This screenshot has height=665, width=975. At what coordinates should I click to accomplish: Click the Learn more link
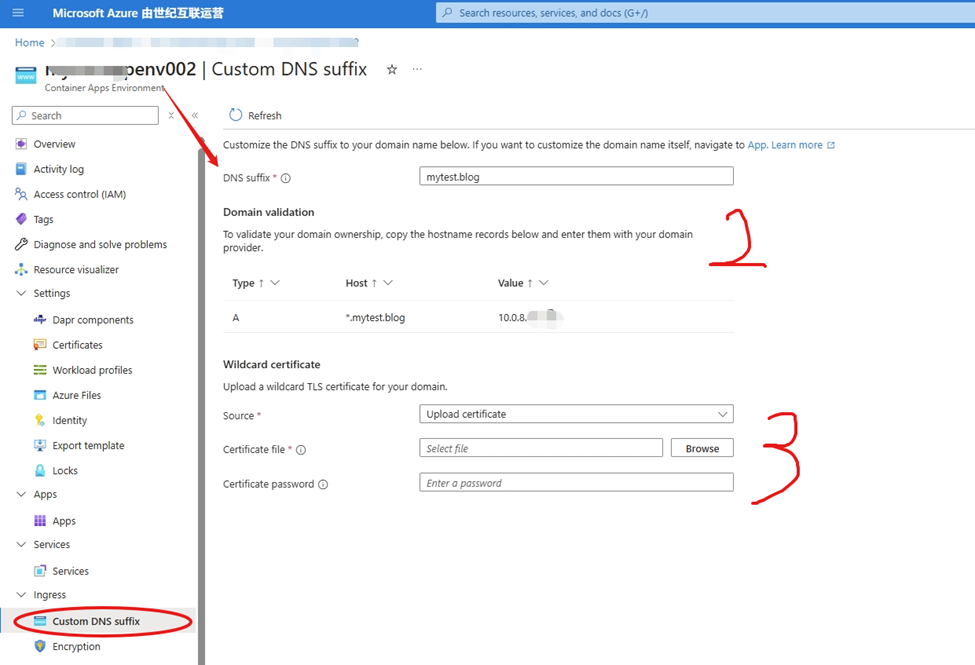coord(797,145)
